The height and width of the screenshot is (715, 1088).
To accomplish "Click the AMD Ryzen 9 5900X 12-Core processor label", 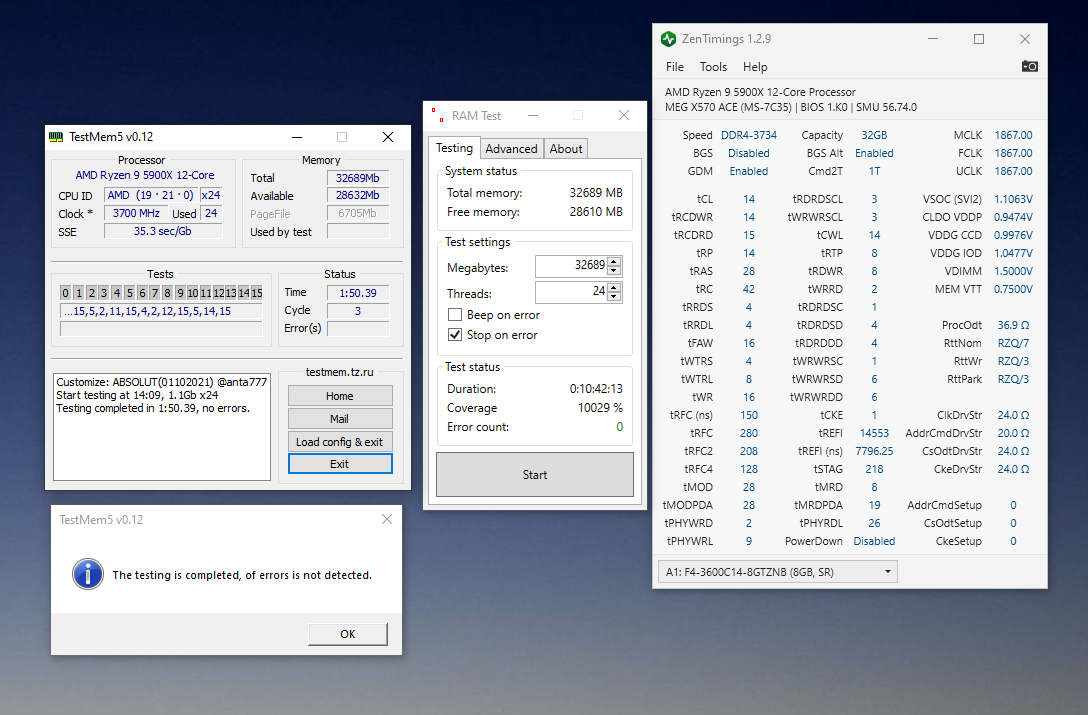I will pyautogui.click(x=144, y=175).
